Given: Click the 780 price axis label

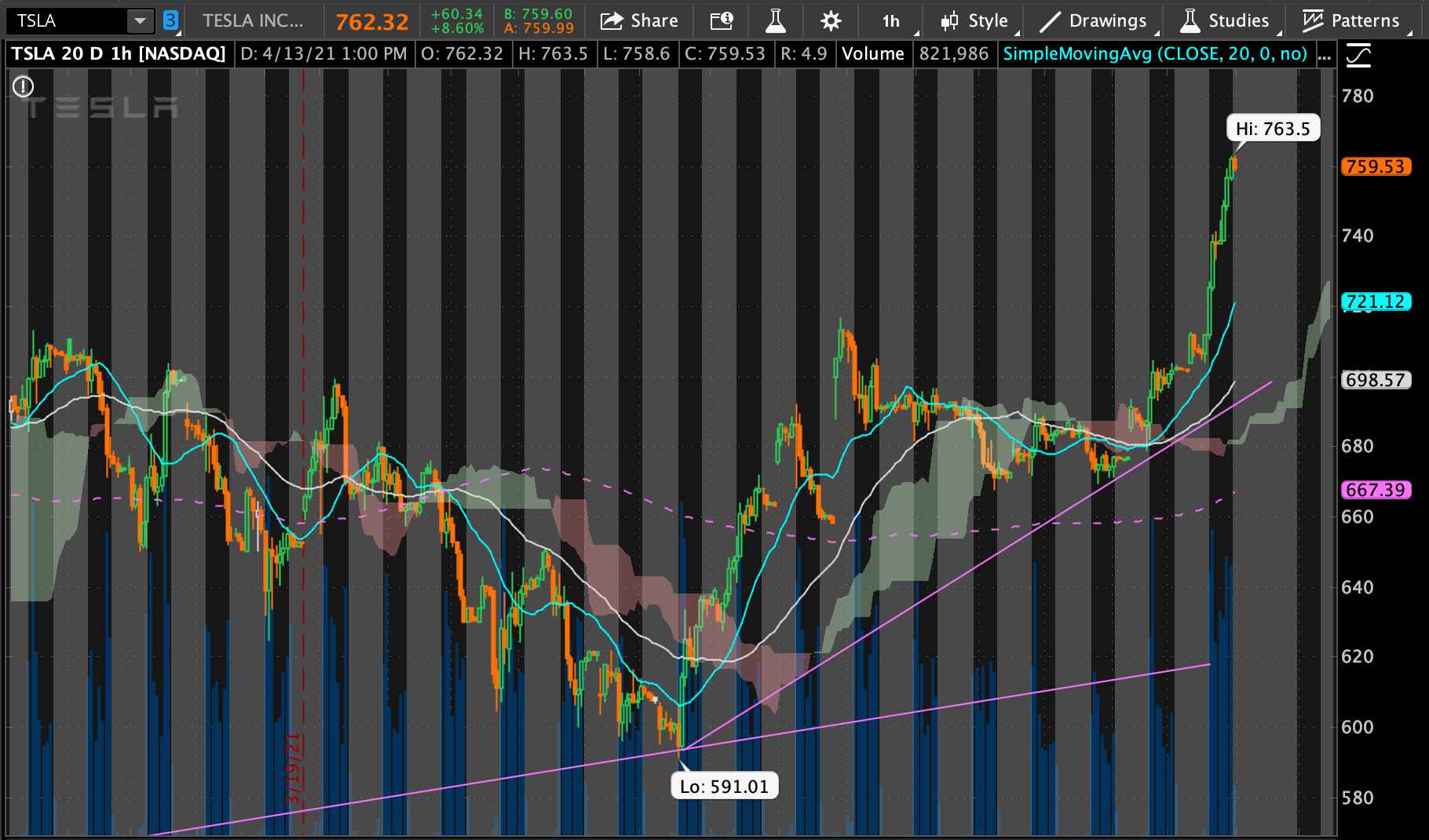Looking at the screenshot, I should (x=1358, y=96).
